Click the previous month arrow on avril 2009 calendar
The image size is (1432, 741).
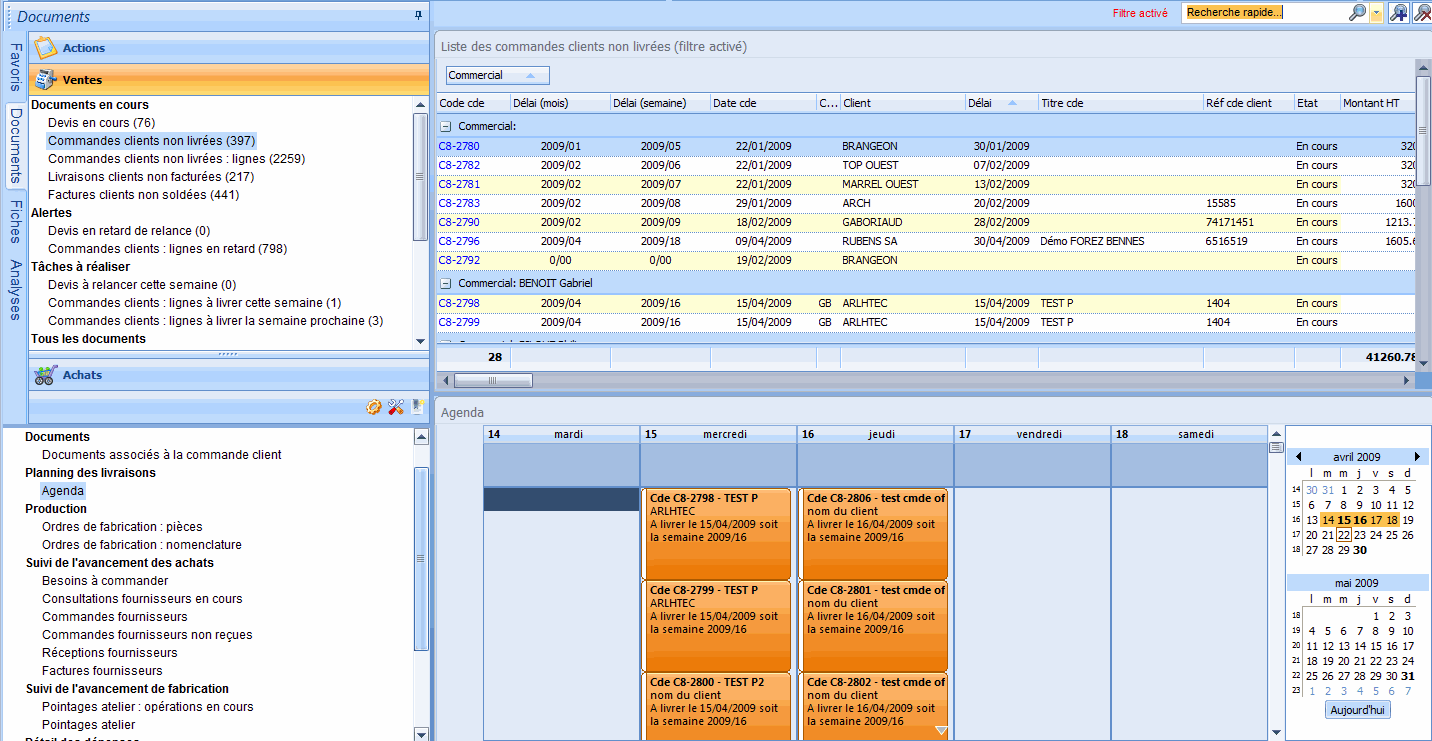point(1299,456)
